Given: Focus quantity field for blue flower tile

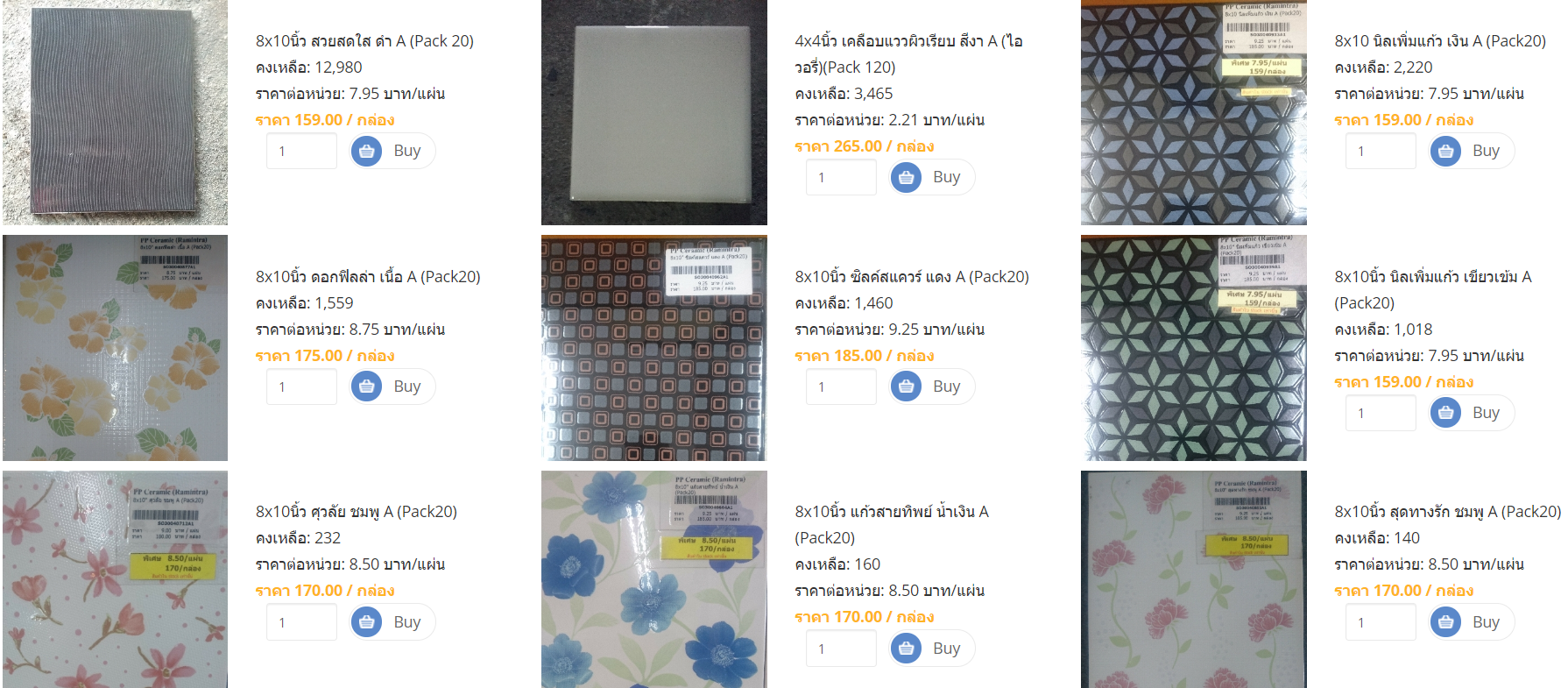Looking at the screenshot, I should [841, 649].
